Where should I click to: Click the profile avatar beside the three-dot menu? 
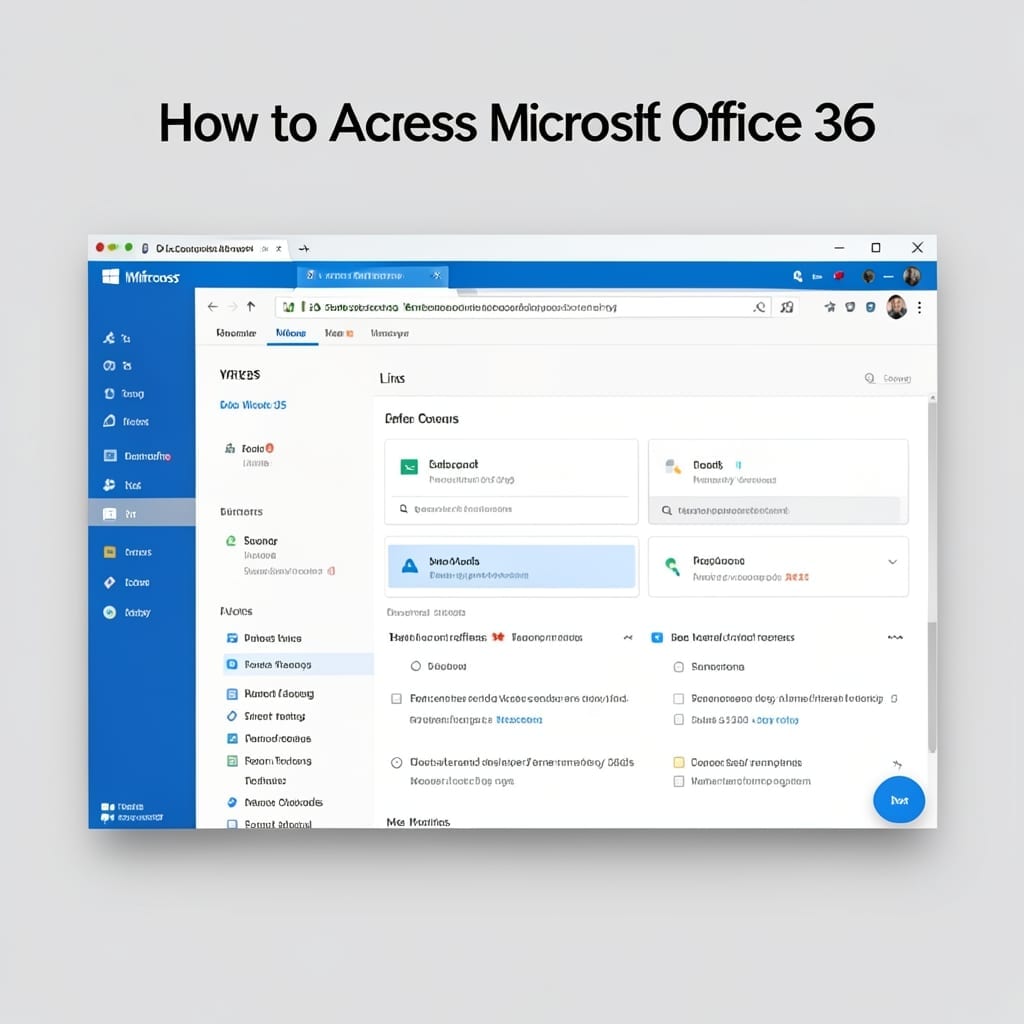pyautogui.click(x=897, y=306)
